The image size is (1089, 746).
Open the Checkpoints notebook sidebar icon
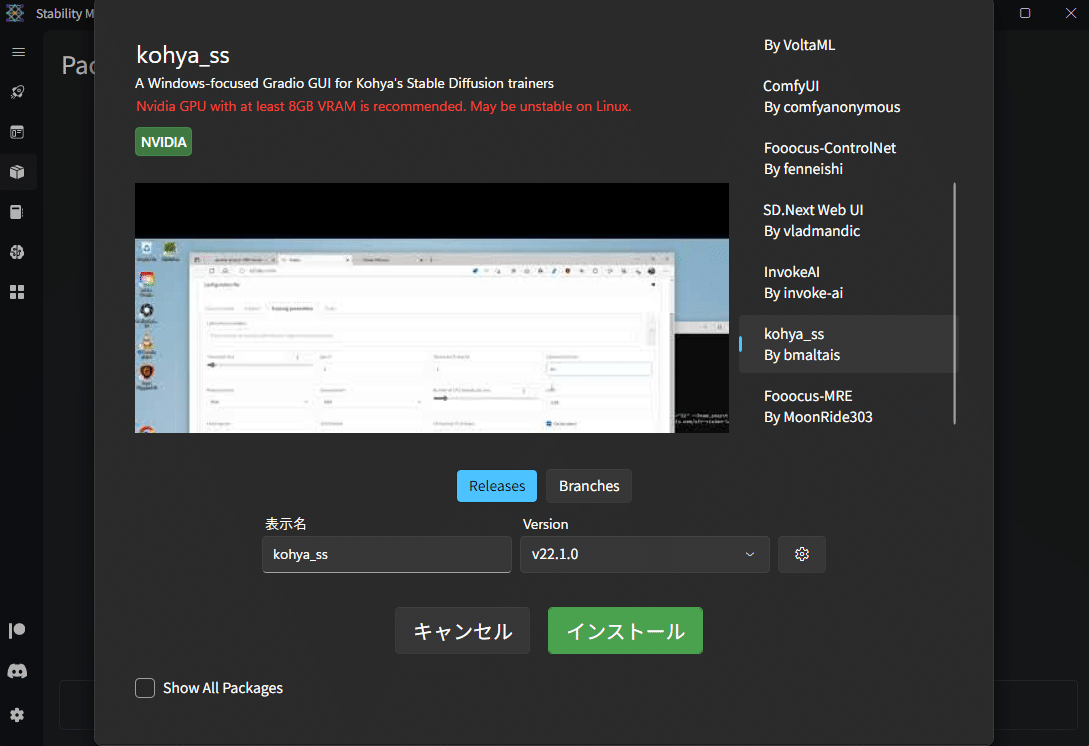[x=17, y=212]
